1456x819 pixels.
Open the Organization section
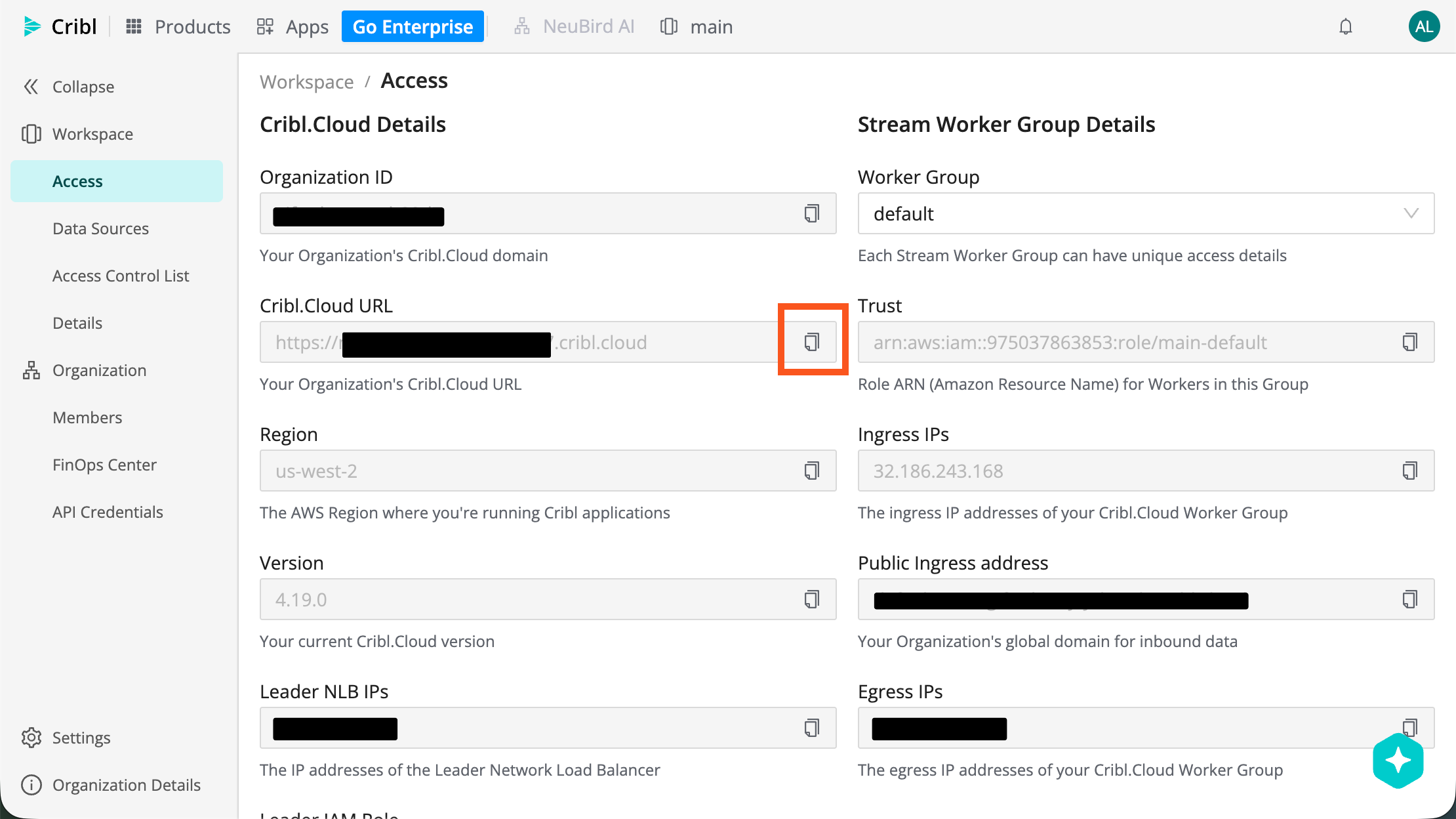(84, 370)
